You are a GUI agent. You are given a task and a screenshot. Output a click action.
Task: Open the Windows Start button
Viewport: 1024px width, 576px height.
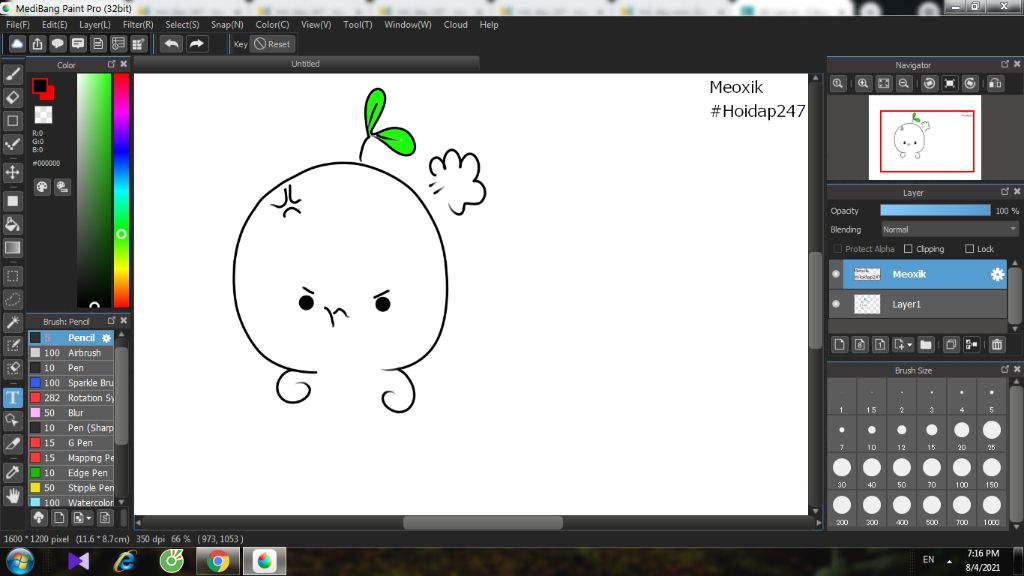pos(20,562)
